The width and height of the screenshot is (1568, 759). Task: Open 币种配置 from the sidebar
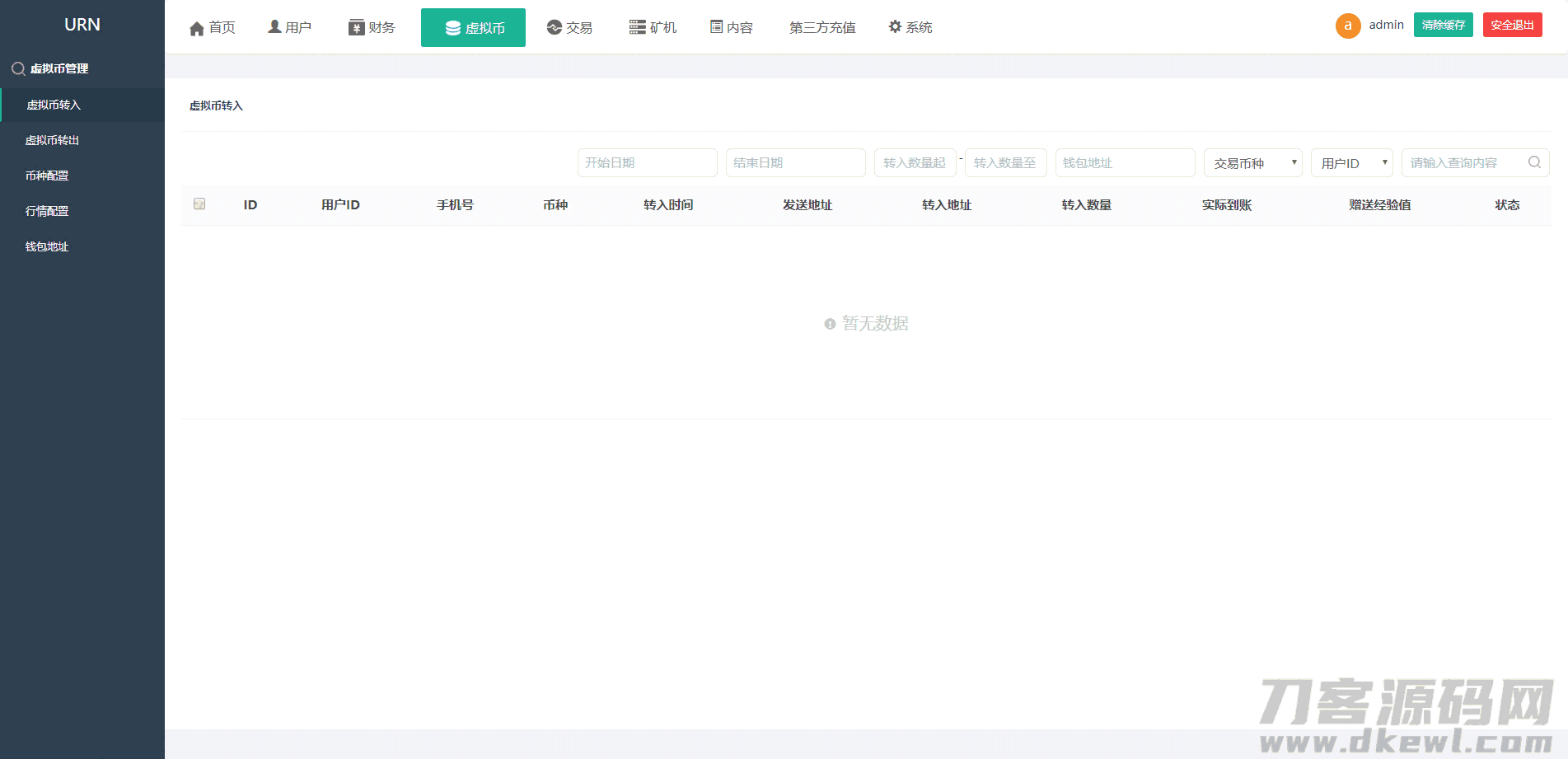pyautogui.click(x=46, y=175)
